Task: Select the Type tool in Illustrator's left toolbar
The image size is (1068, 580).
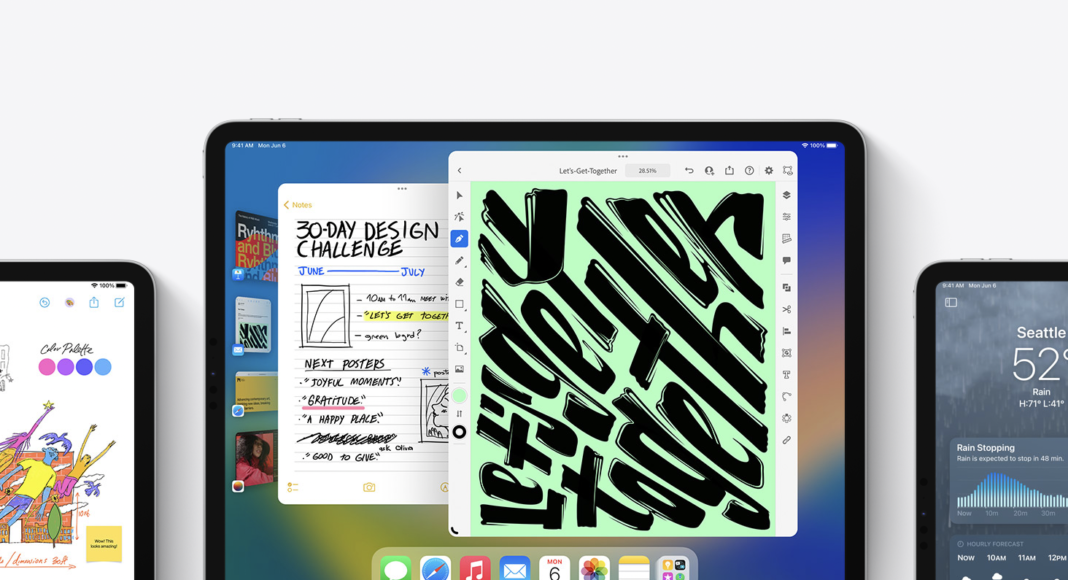Action: tap(460, 326)
